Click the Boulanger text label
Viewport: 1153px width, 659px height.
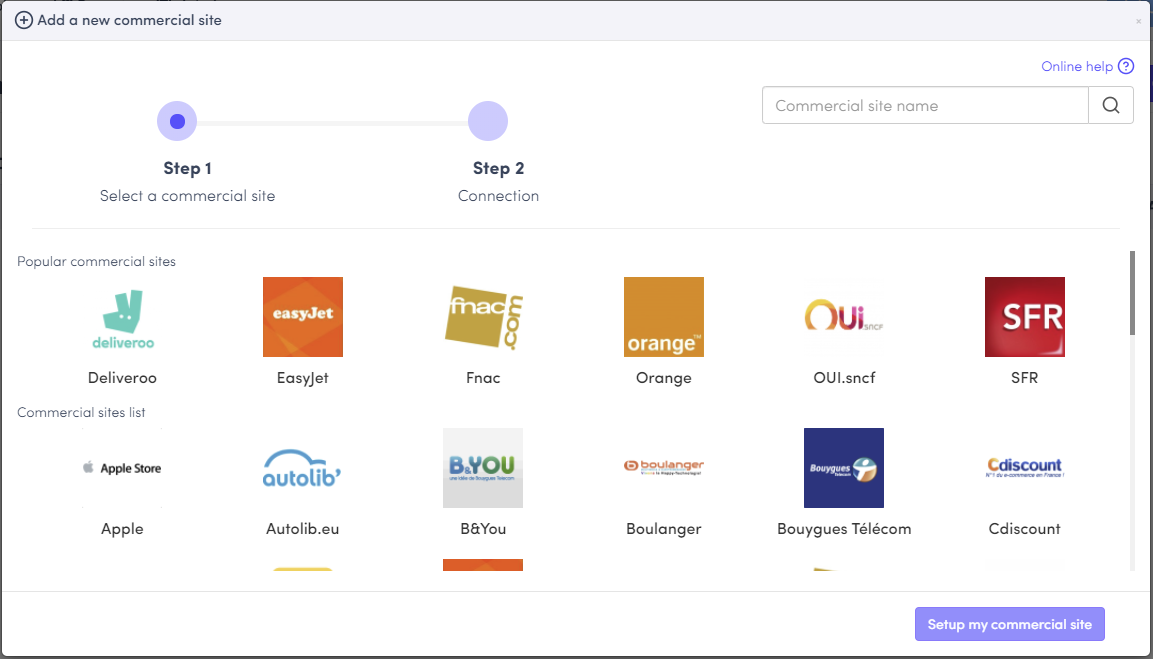coord(664,529)
